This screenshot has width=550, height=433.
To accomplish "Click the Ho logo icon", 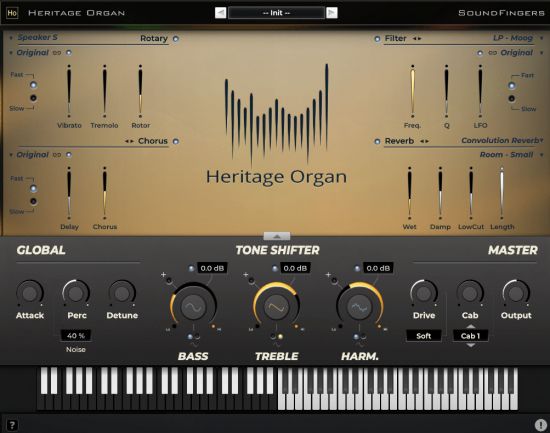I will (x=12, y=13).
